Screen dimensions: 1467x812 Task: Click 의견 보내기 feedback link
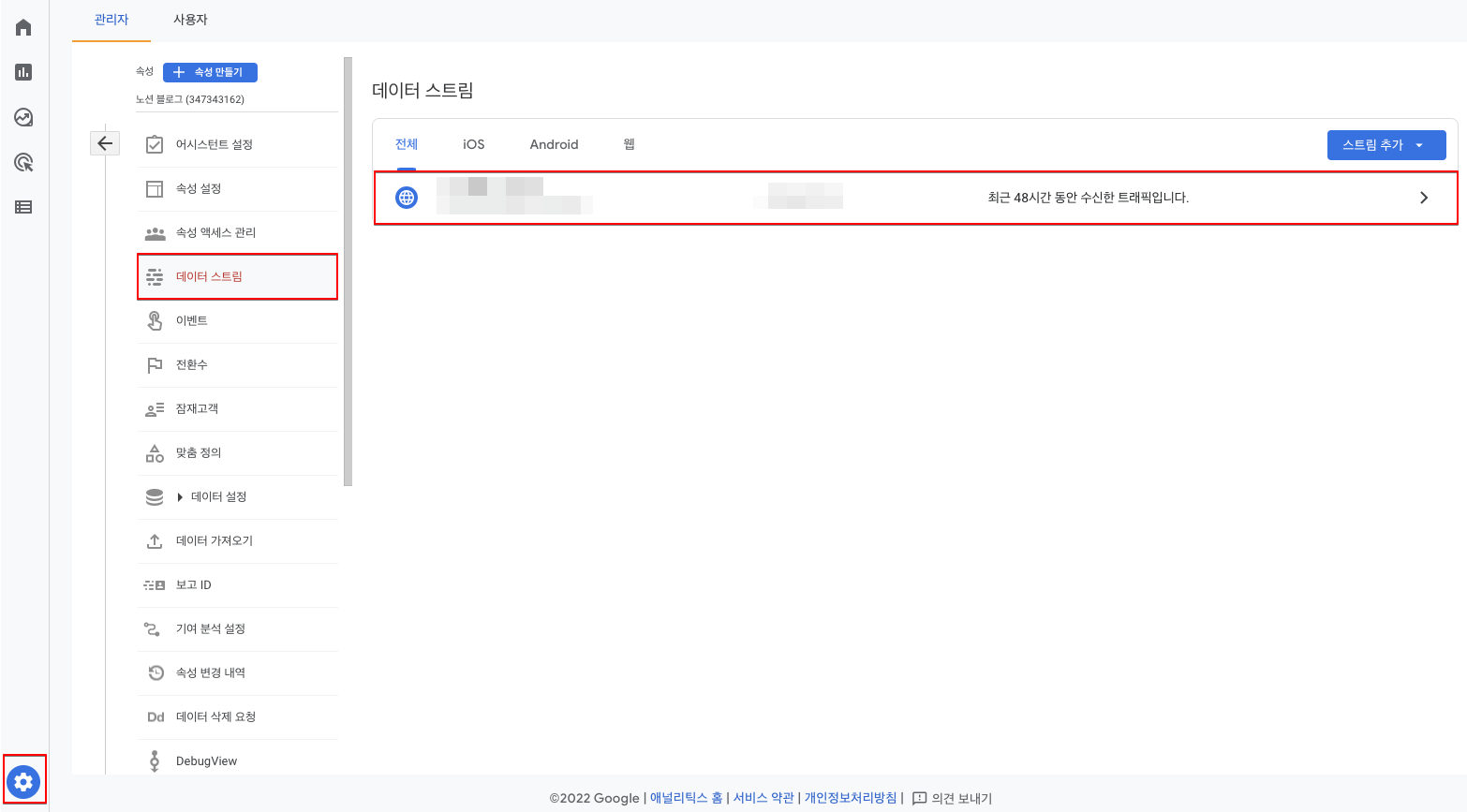pyautogui.click(x=952, y=798)
